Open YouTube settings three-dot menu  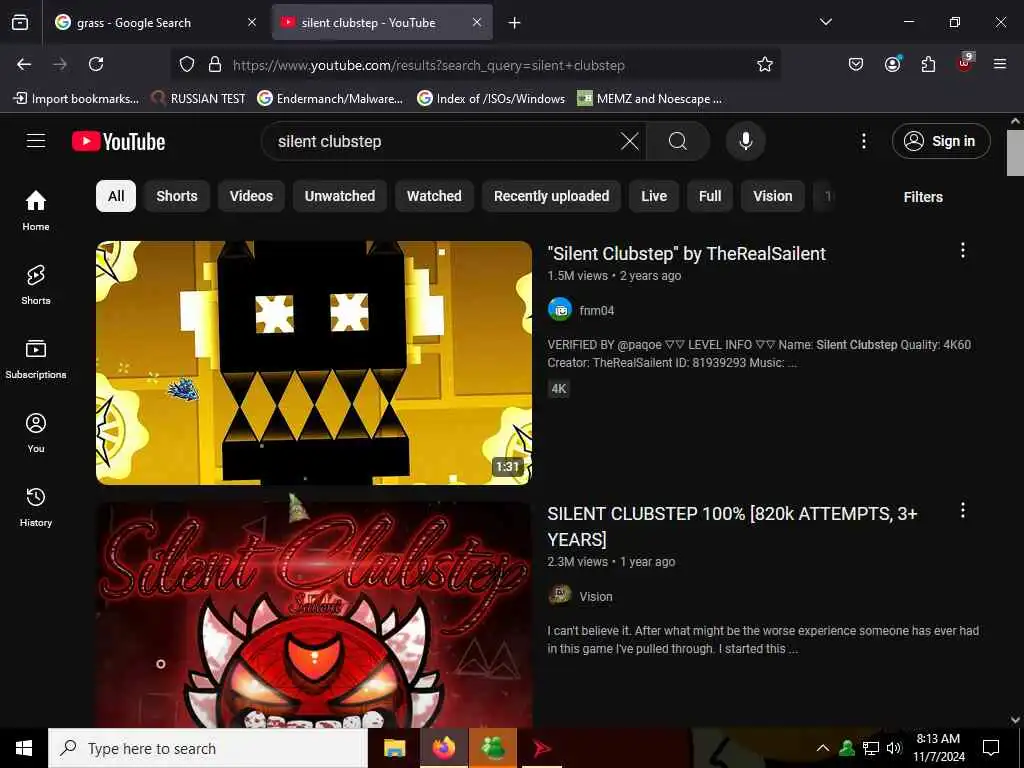click(863, 141)
